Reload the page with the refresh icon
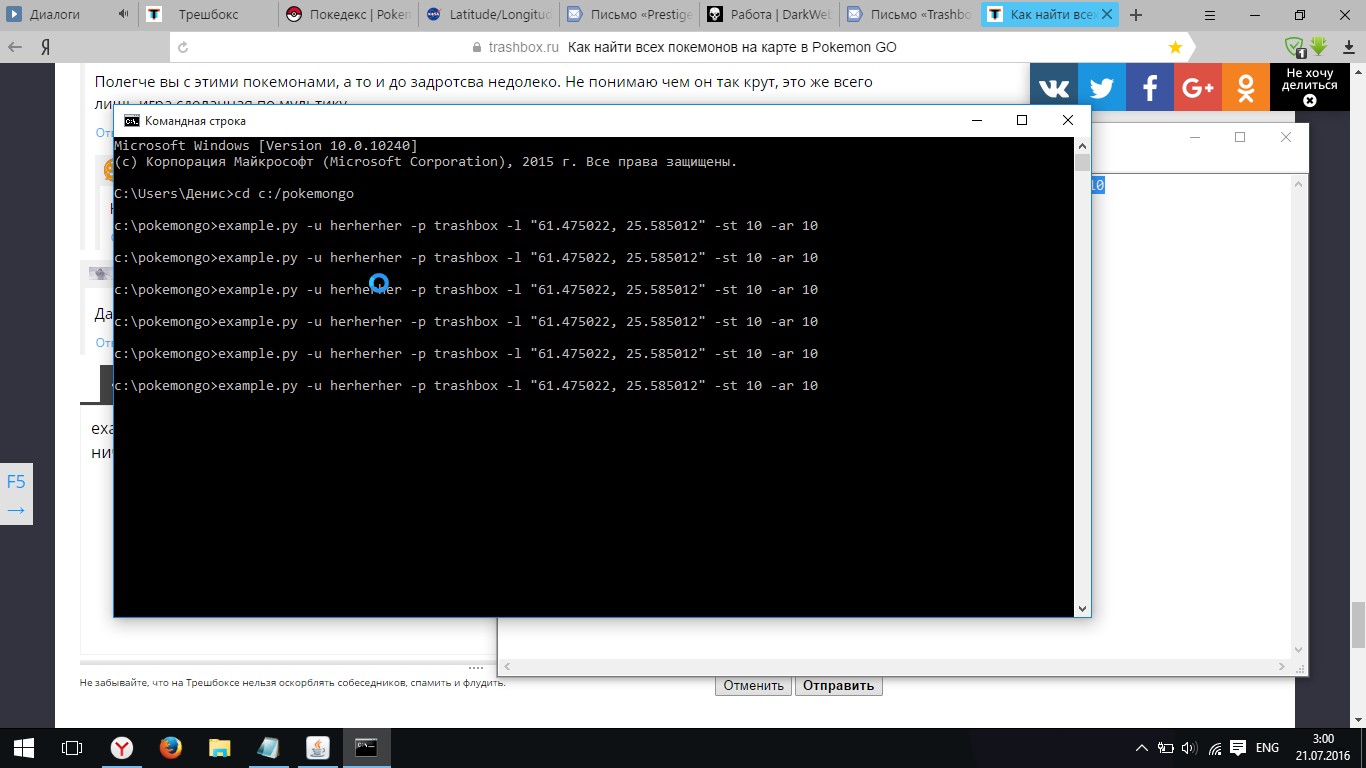Image resolution: width=1366 pixels, height=768 pixels. click(x=182, y=47)
